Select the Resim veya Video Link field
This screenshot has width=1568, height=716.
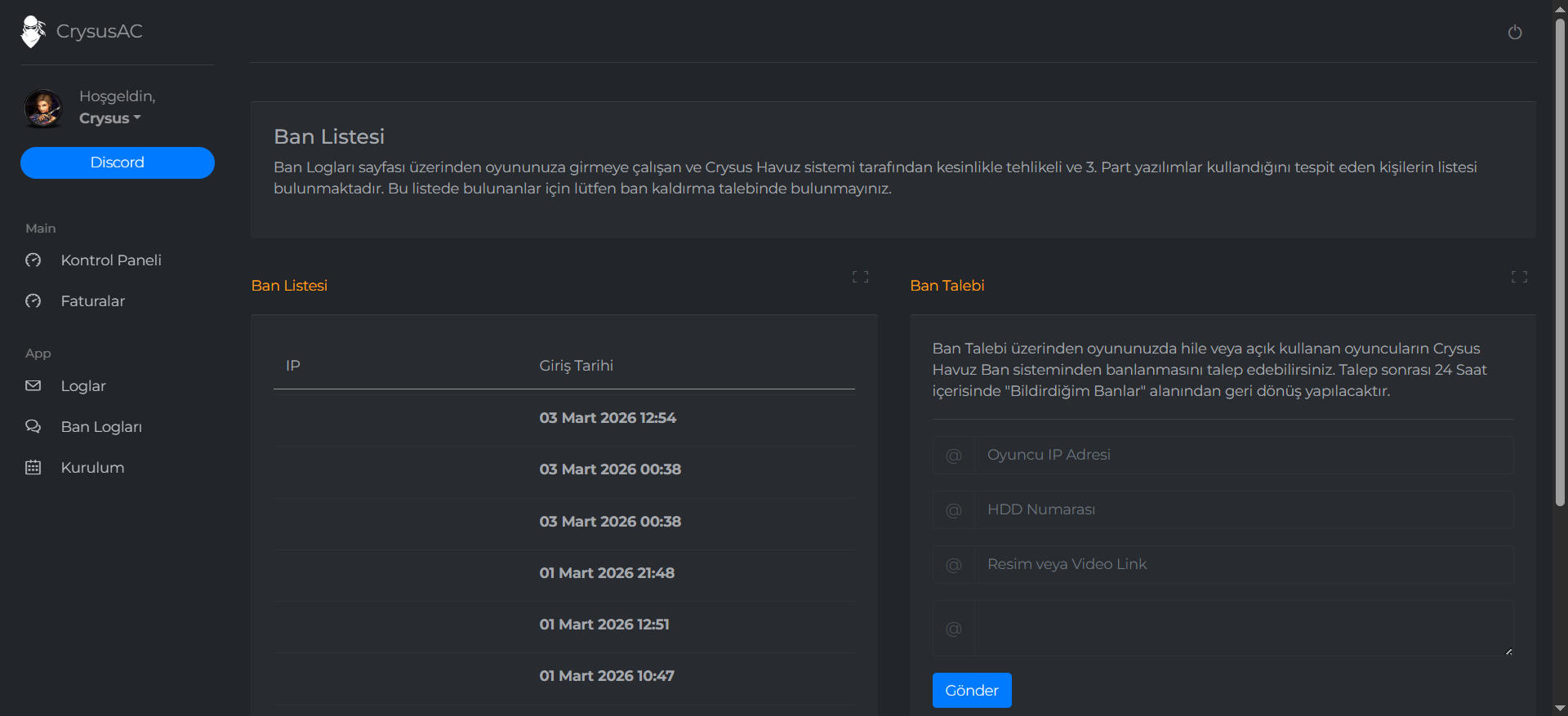[x=1243, y=564]
